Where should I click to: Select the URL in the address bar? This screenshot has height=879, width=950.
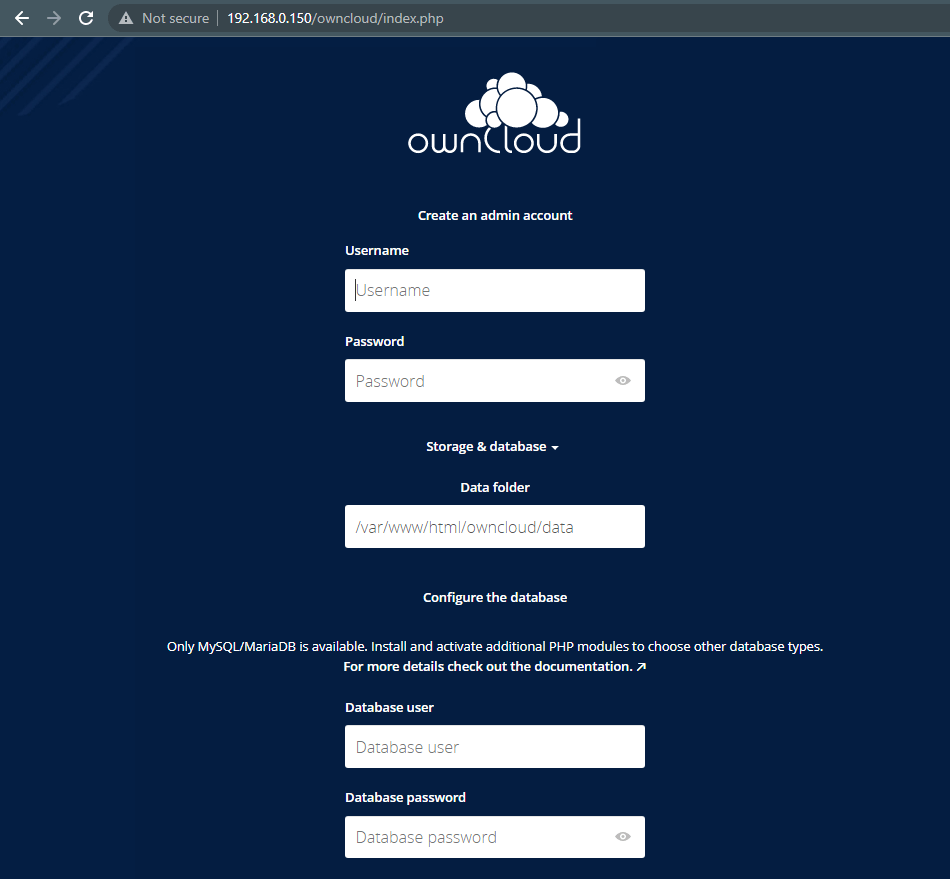[x=335, y=18]
